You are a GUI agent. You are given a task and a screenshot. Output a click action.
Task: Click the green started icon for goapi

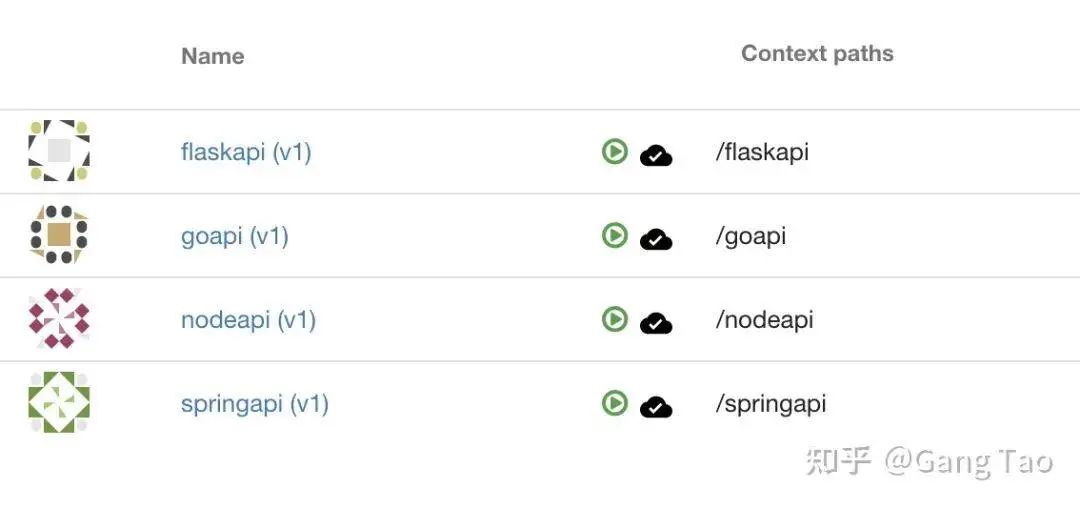(x=614, y=235)
